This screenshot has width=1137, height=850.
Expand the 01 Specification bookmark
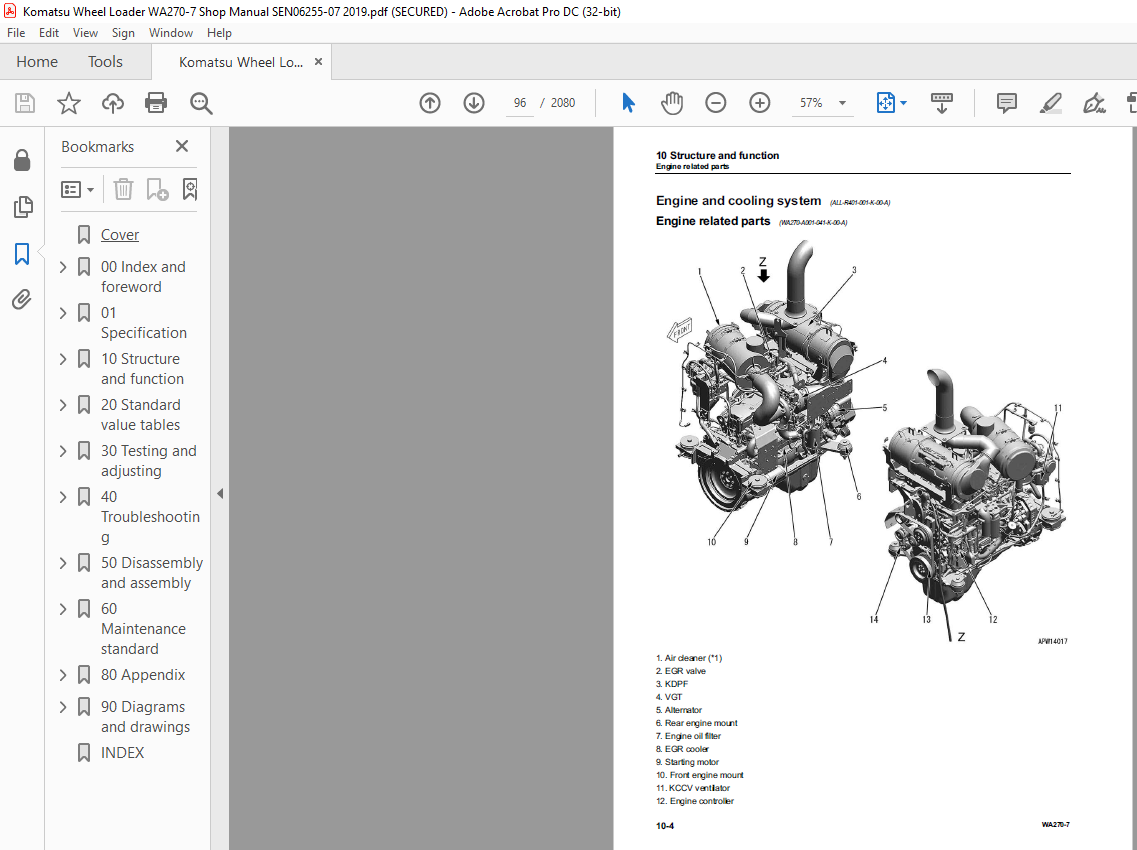[x=63, y=313]
